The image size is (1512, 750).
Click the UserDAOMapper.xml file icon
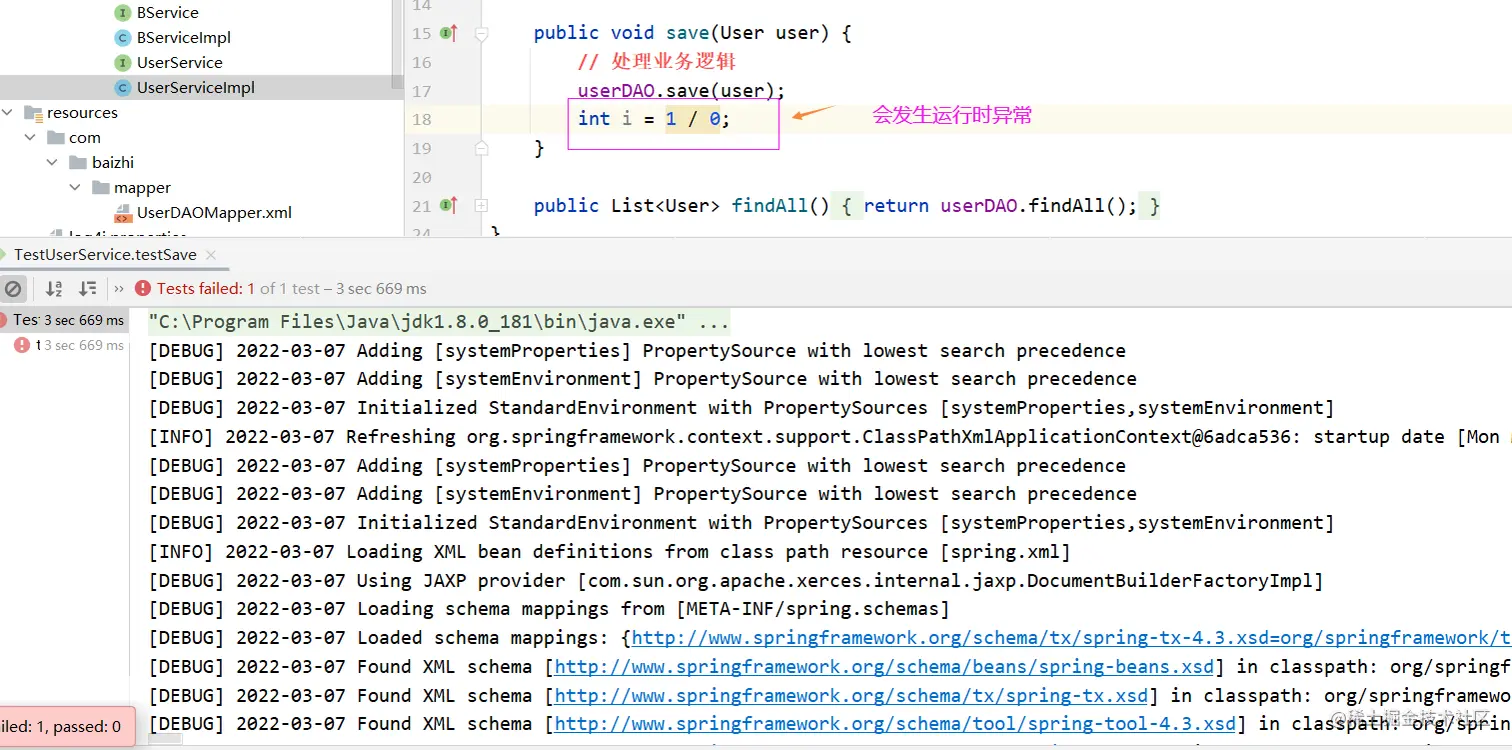(123, 213)
